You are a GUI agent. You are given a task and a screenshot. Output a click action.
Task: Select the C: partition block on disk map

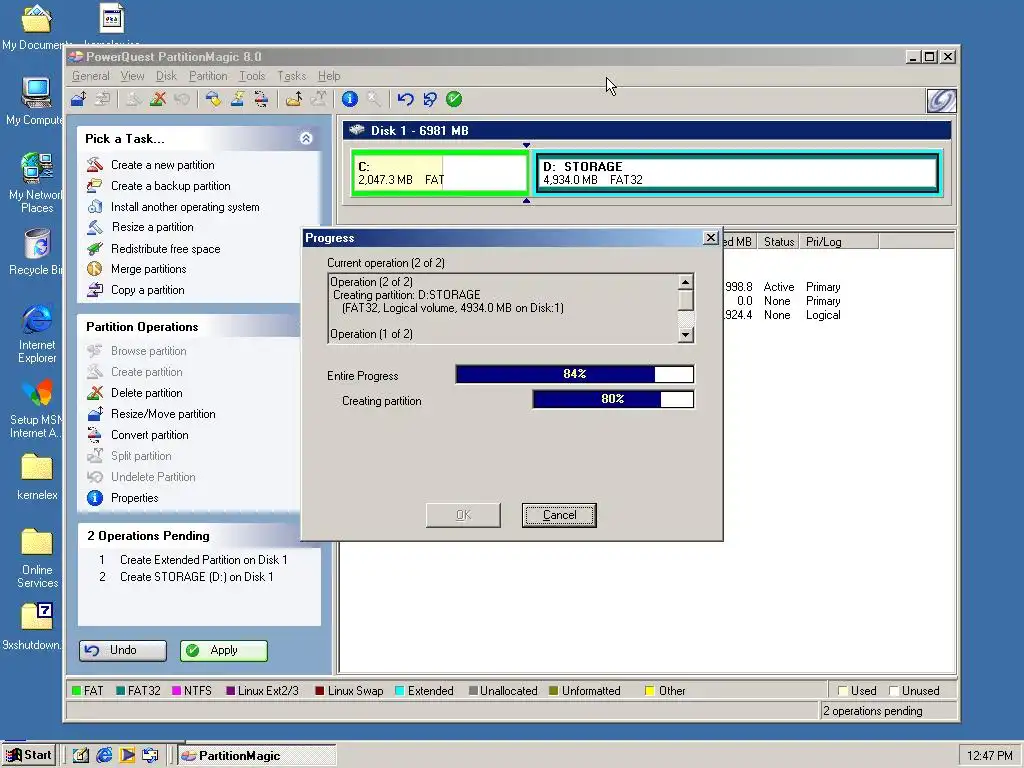440,173
